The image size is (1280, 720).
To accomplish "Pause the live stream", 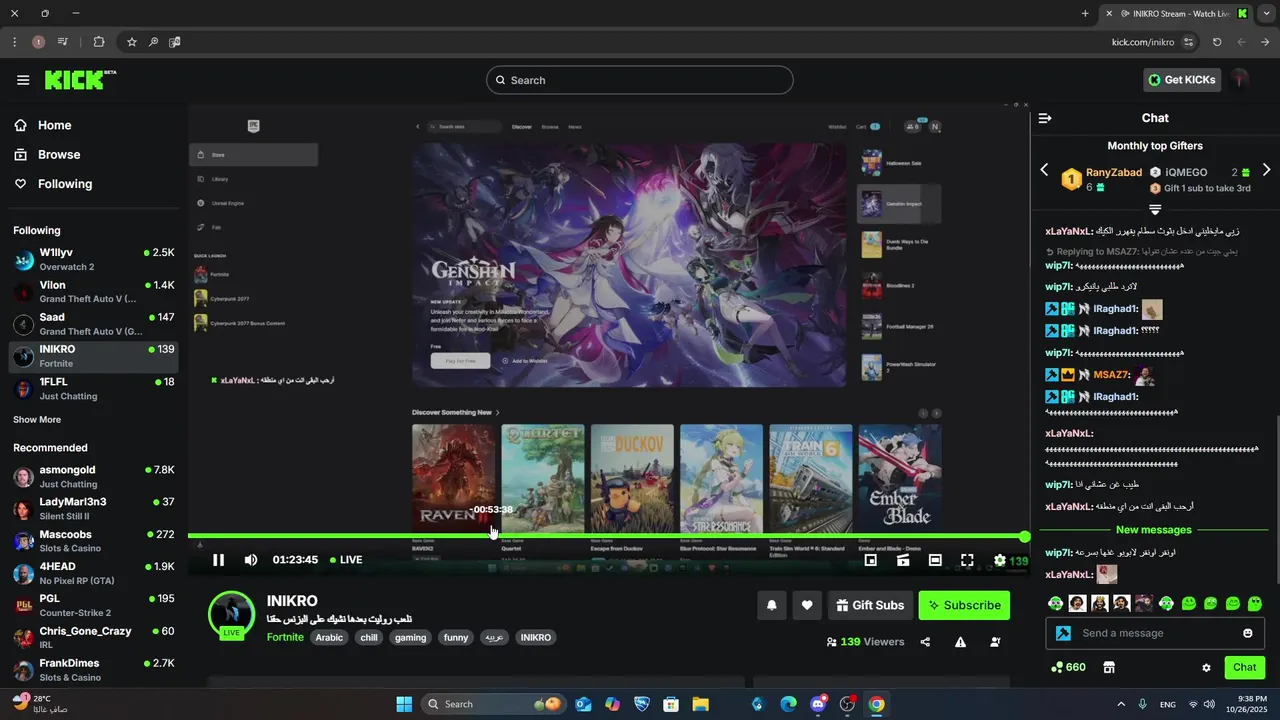I will pyautogui.click(x=218, y=560).
